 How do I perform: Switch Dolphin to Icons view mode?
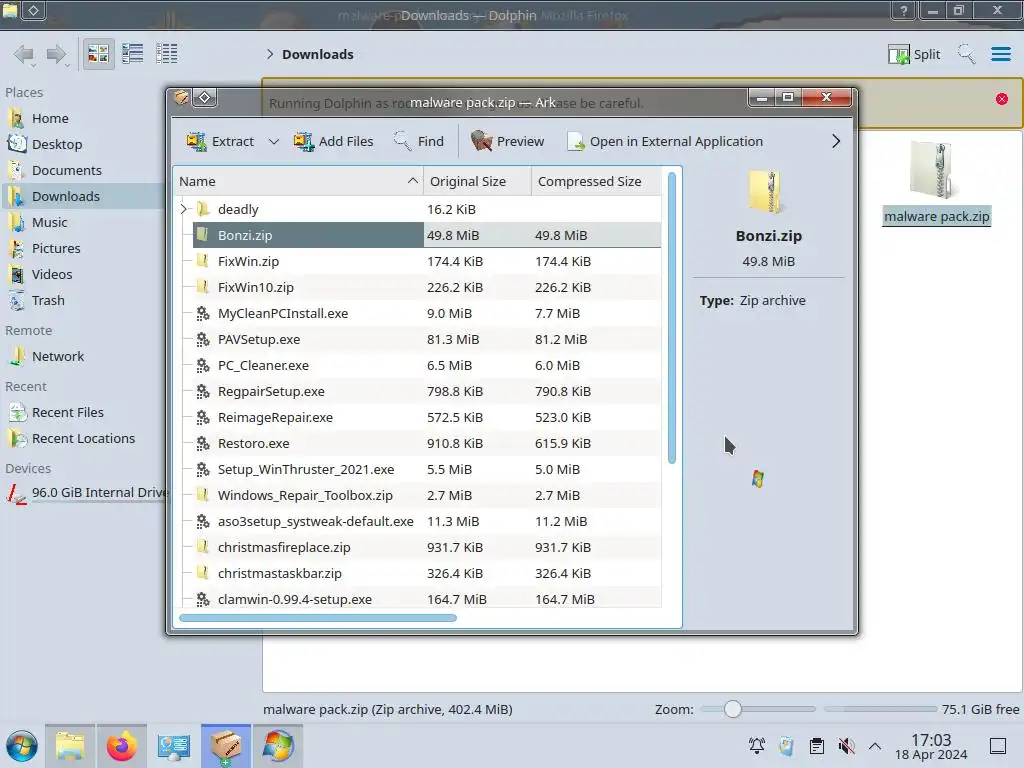point(98,54)
